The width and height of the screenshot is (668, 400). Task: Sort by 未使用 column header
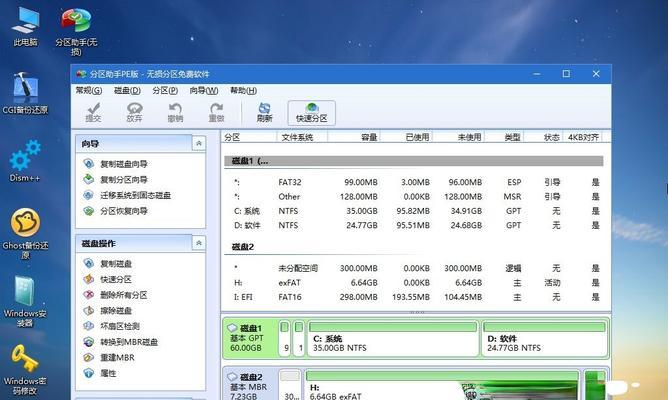458,137
